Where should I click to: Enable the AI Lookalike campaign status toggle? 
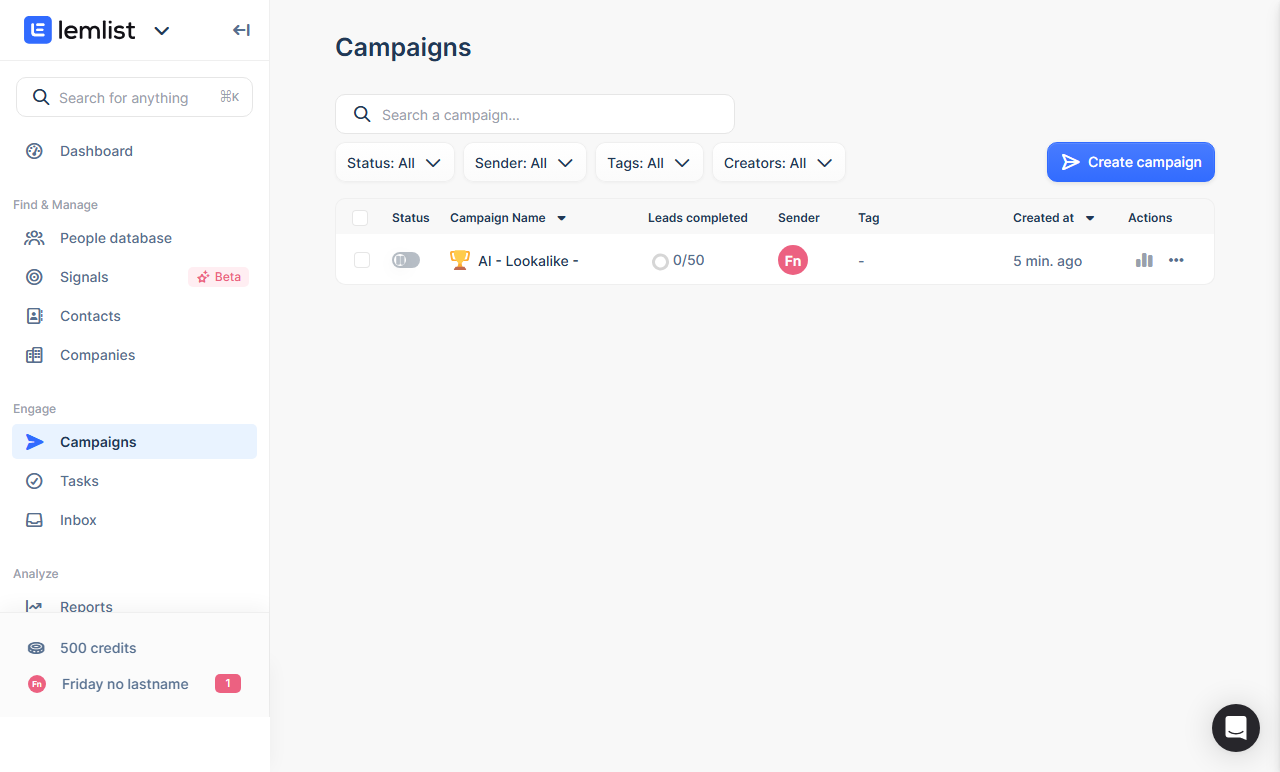(405, 259)
